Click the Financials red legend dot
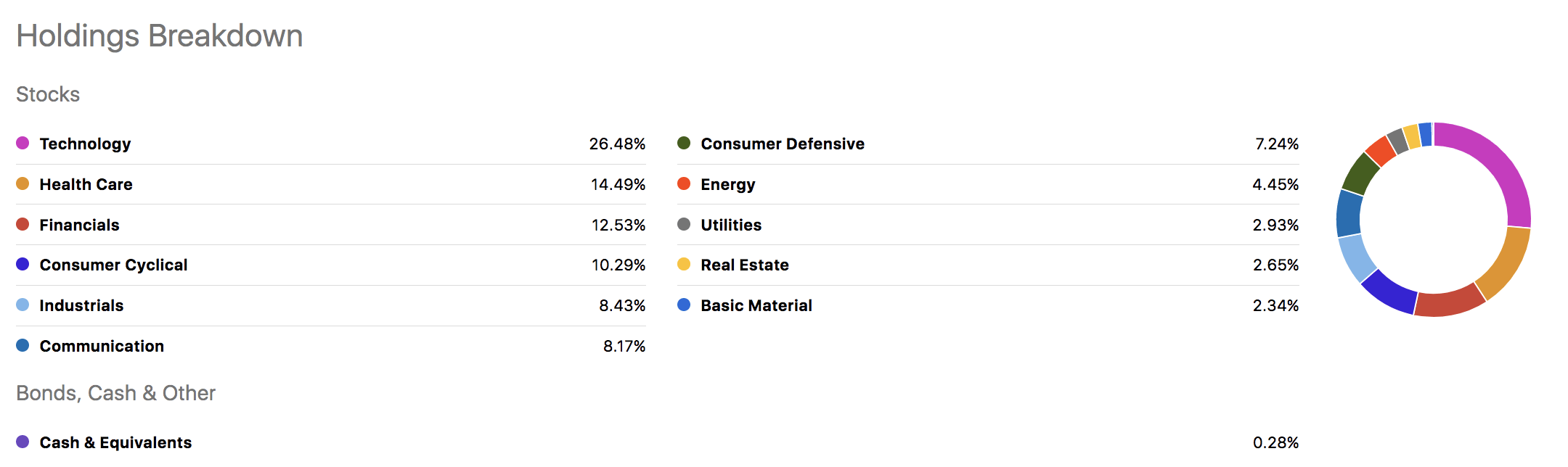This screenshot has height=467, width=1568. 23,224
